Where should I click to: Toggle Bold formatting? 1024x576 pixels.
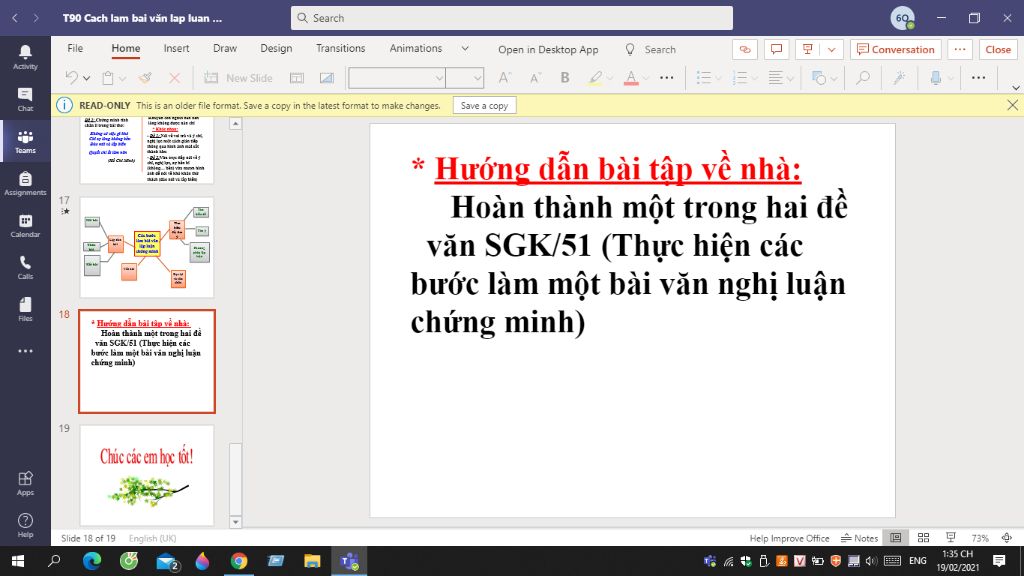[x=565, y=78]
